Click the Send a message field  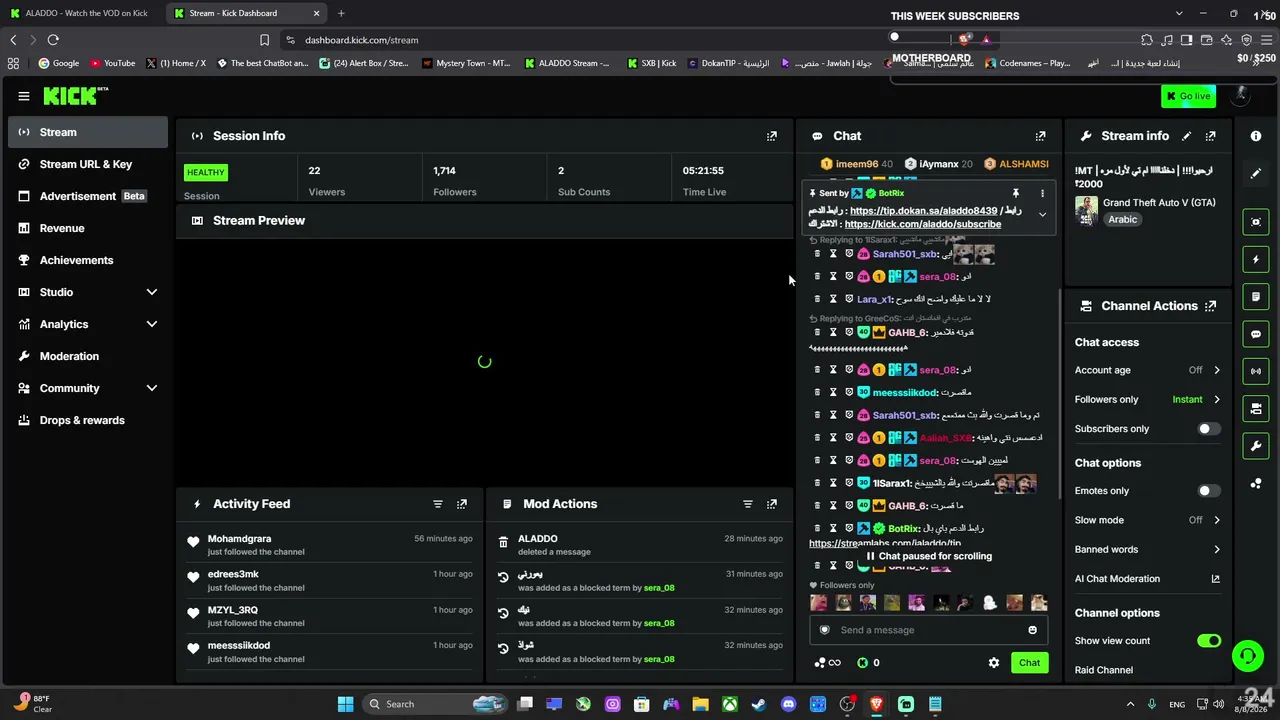(928, 630)
